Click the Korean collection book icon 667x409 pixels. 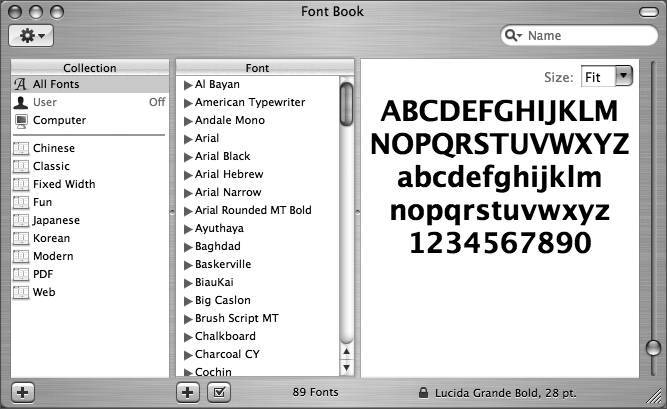tap(21, 238)
